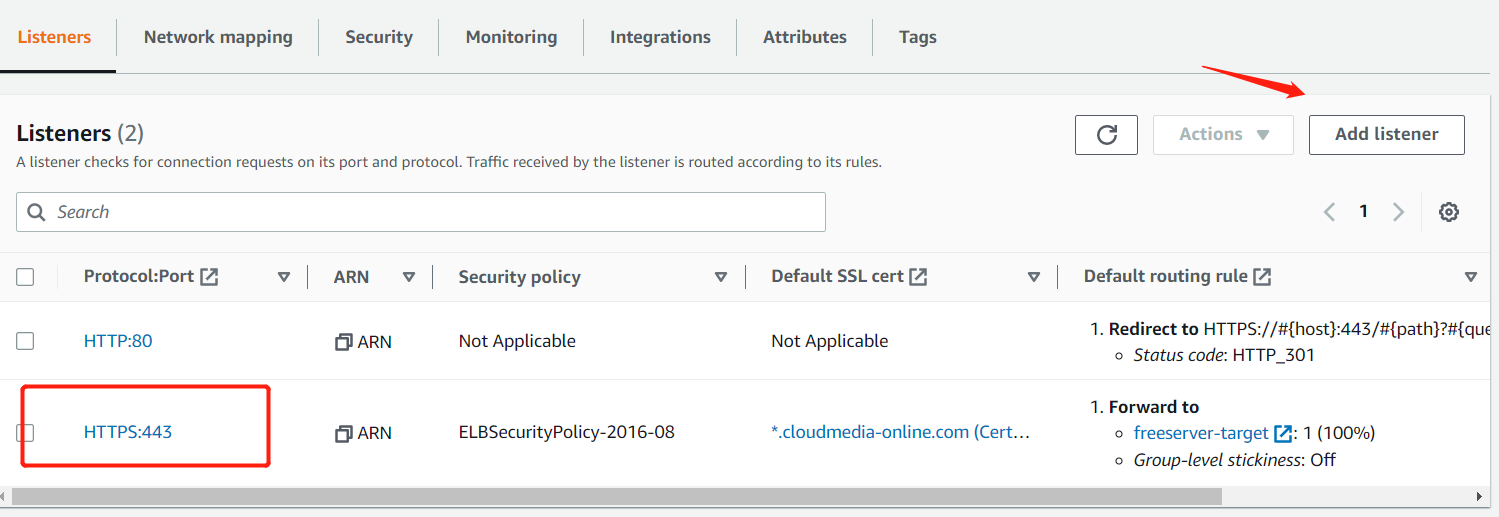Open the Actions dropdown menu
The image size is (1499, 517).
click(1223, 135)
